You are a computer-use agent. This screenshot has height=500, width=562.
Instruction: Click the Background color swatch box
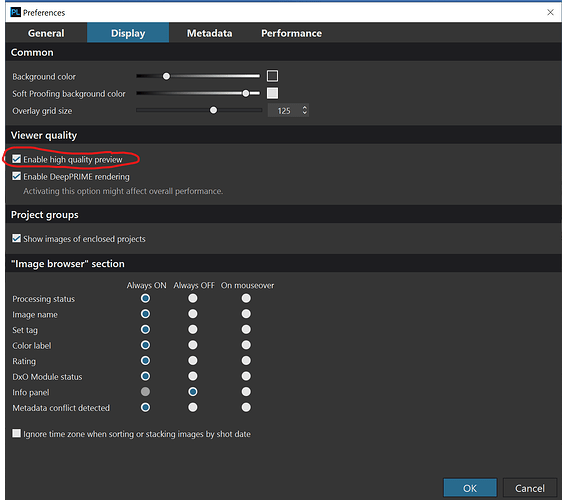coord(272,76)
